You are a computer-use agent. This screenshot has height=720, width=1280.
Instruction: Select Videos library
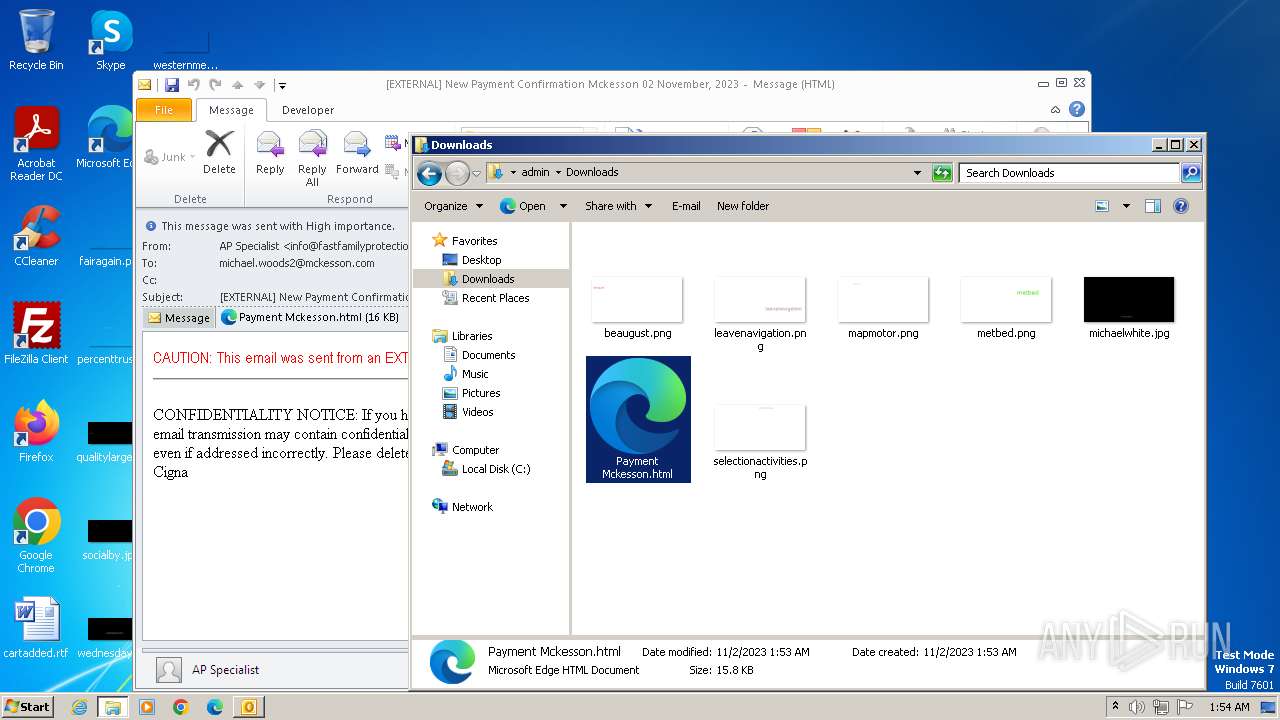coord(477,412)
